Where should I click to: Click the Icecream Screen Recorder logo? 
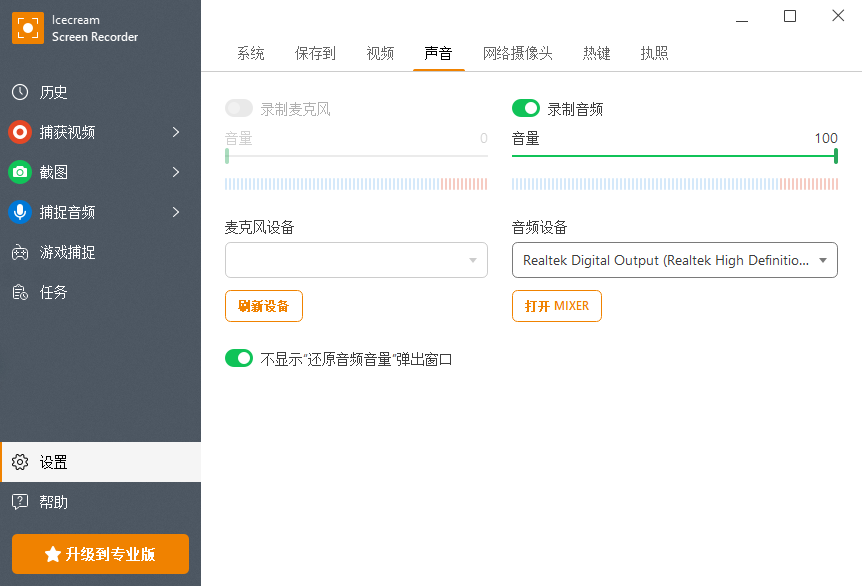(x=27, y=28)
